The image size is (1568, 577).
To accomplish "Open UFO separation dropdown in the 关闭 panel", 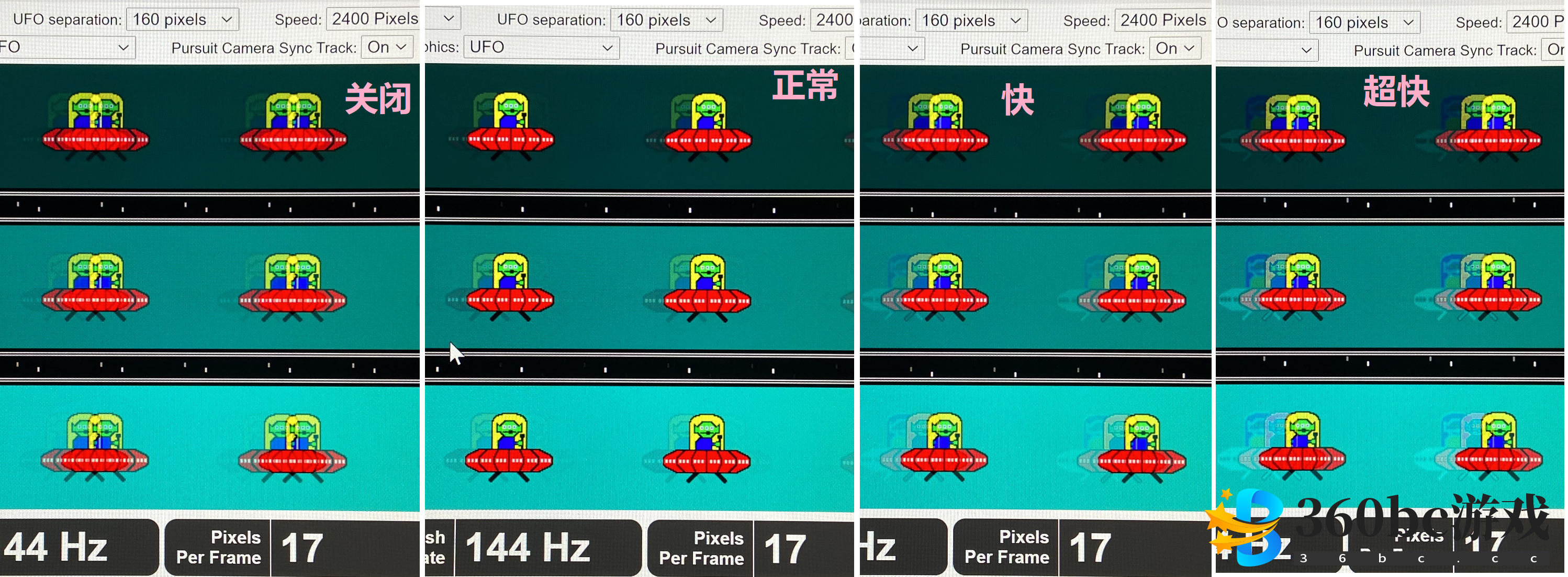I will (182, 19).
